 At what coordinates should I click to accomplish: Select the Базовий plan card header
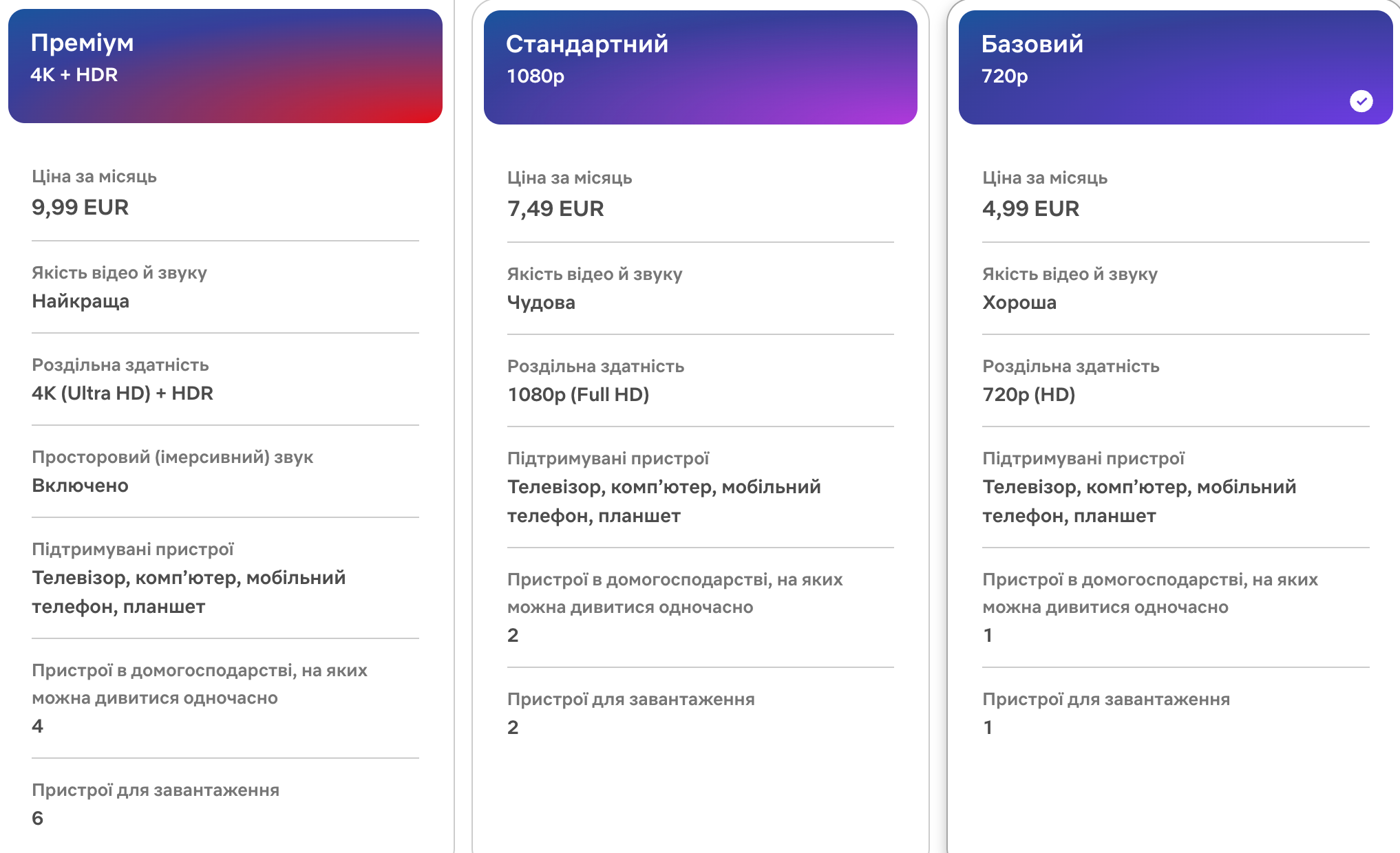coord(1175,67)
